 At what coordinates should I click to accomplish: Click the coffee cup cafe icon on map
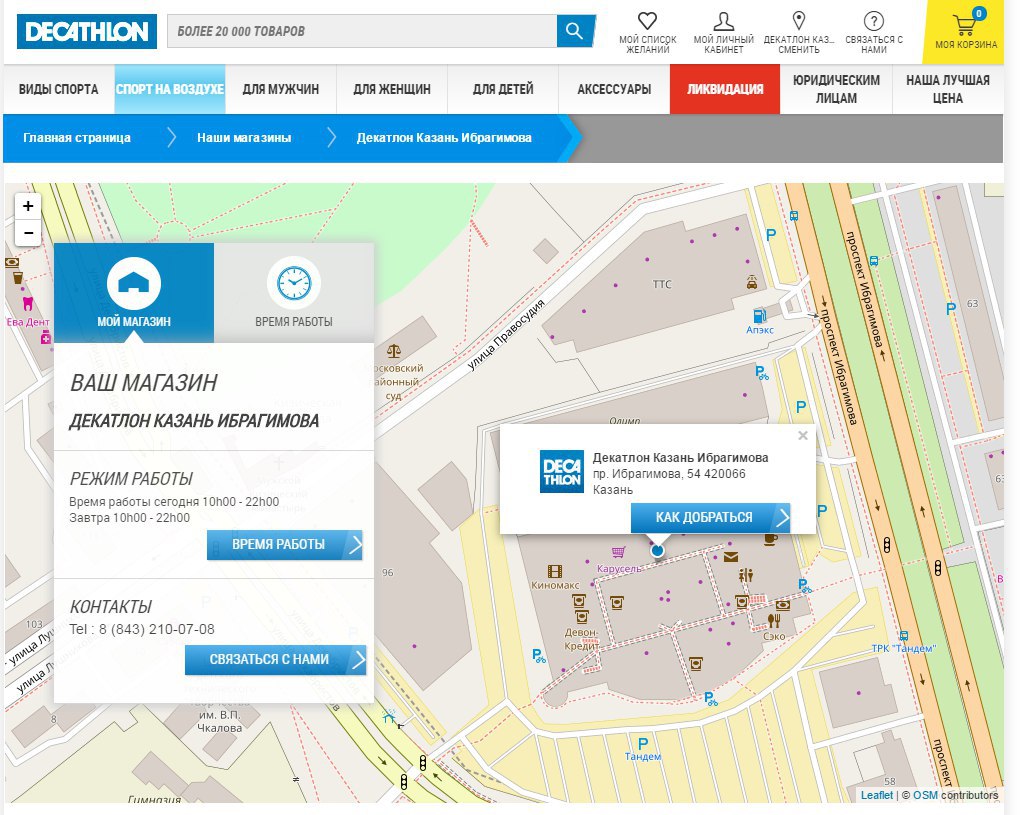point(771,539)
